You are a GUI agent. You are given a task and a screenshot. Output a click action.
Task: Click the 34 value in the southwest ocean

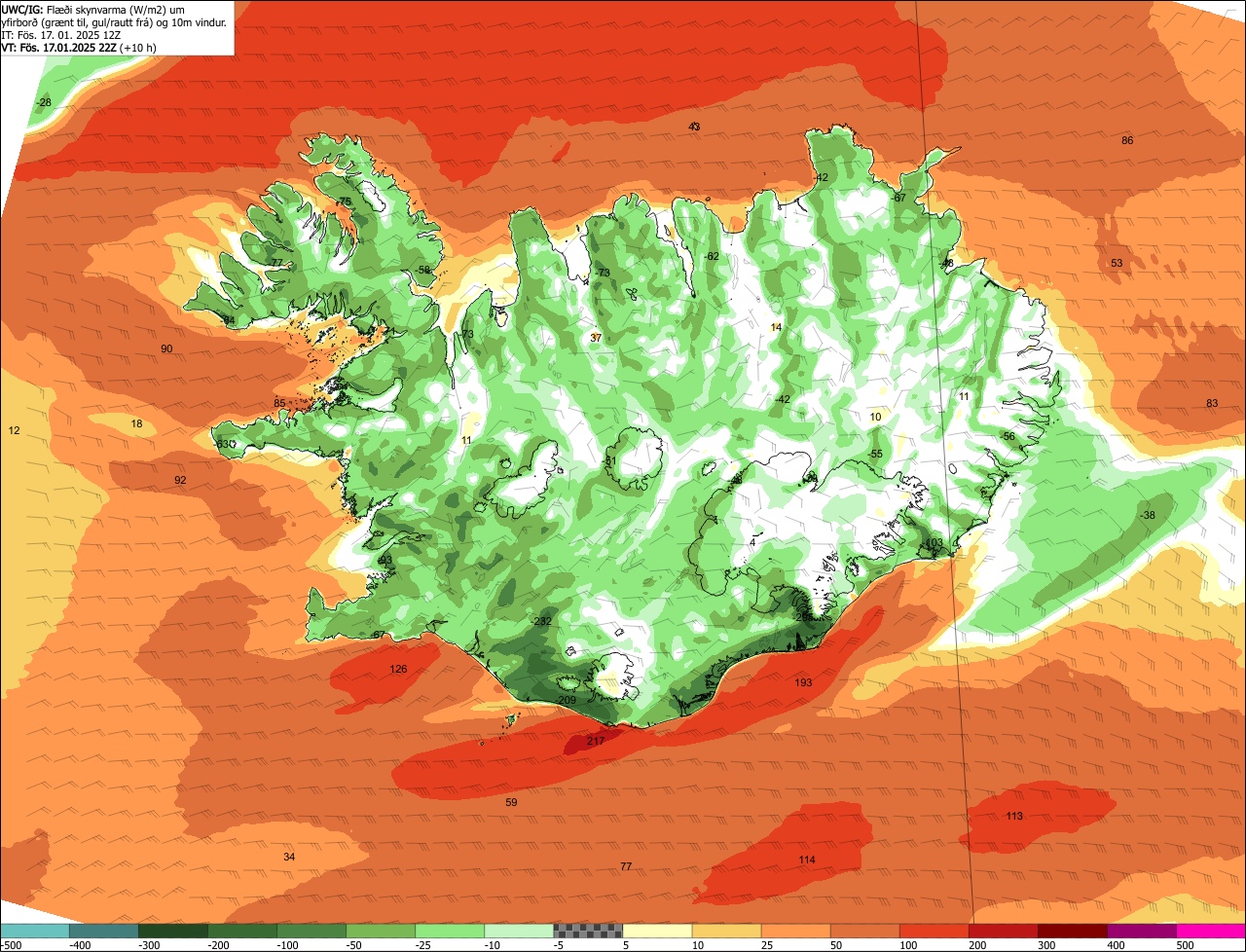[289, 858]
